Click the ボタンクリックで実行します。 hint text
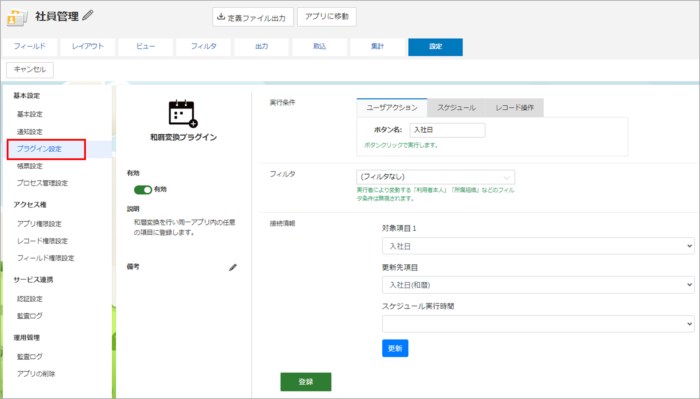This screenshot has width=700, height=399. point(401,145)
